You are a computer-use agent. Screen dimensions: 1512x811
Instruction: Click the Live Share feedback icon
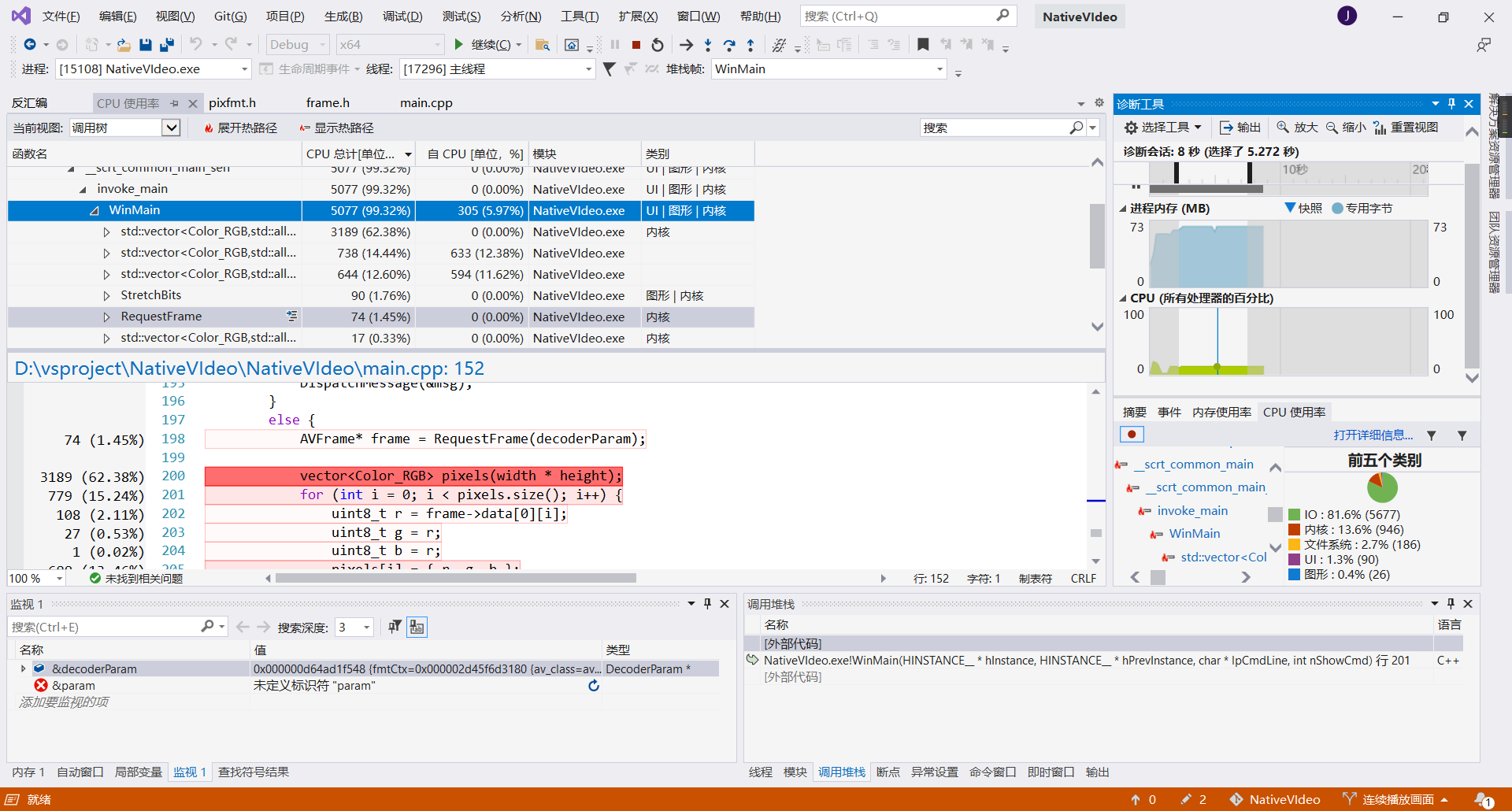click(x=1484, y=45)
